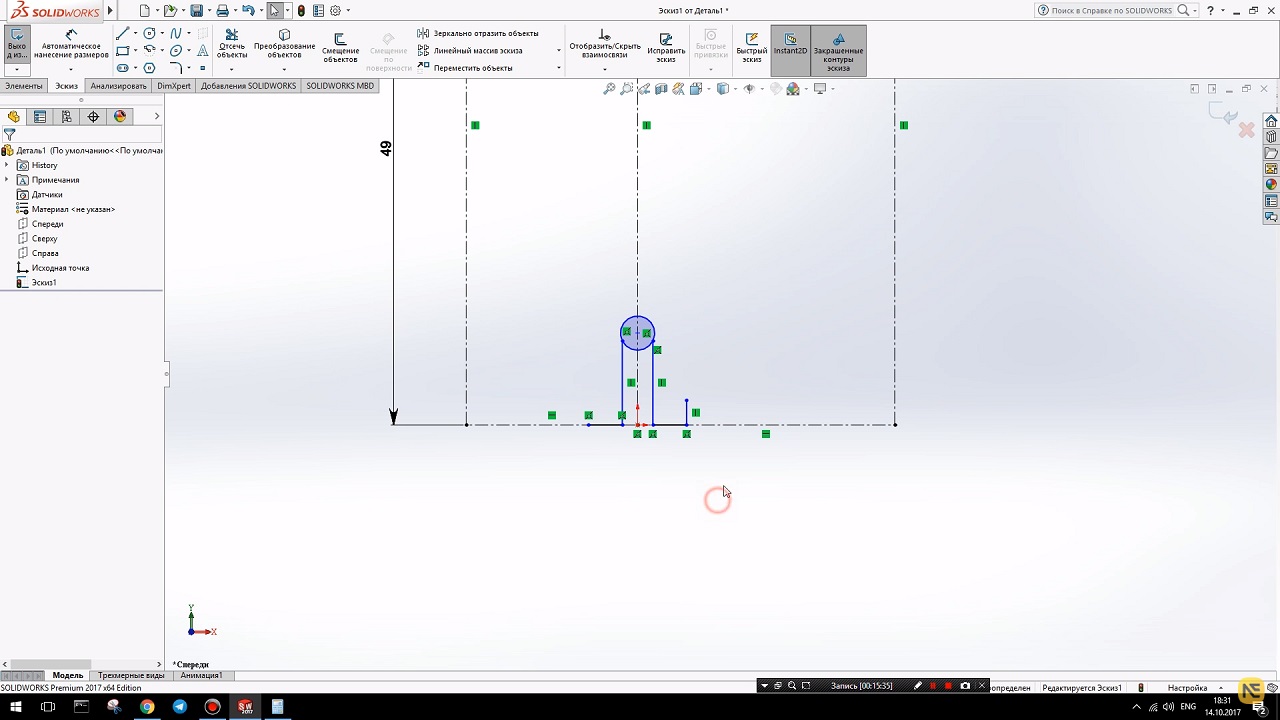Click Rapid Sketch (Быстрый эскиз) button
1280x720 pixels.
(751, 46)
